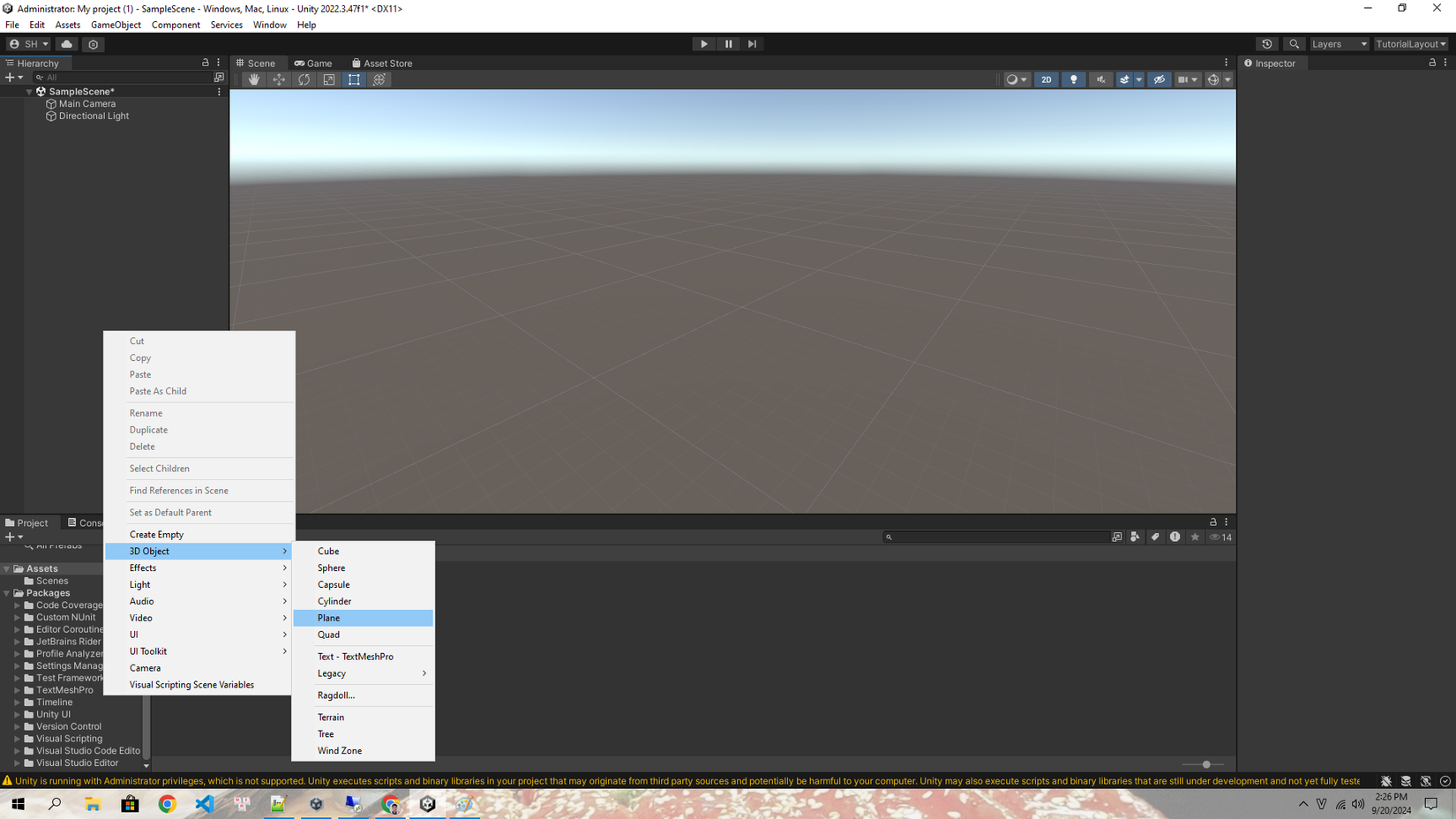This screenshot has height=819, width=1456.
Task: Click the Step frame button
Action: tap(752, 44)
